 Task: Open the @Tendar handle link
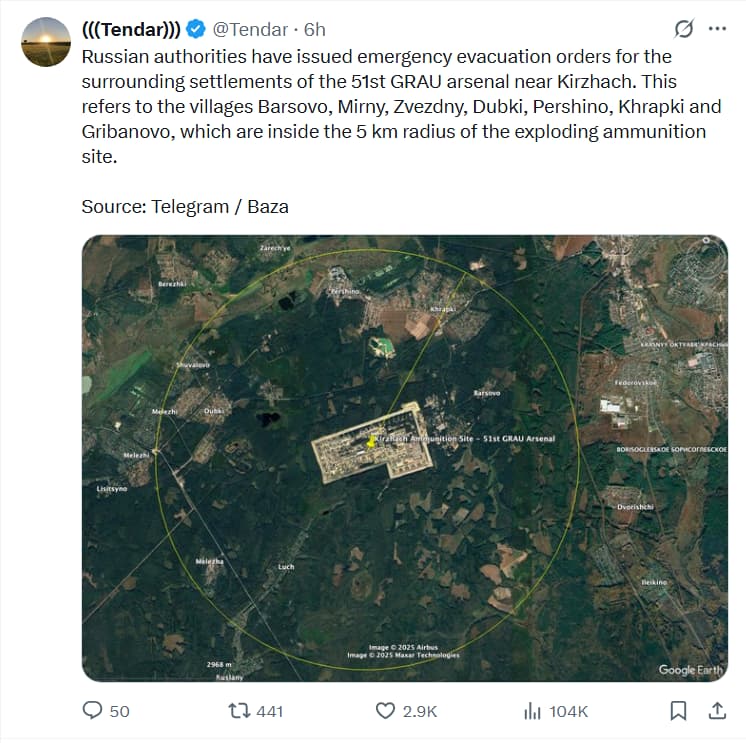[250, 29]
